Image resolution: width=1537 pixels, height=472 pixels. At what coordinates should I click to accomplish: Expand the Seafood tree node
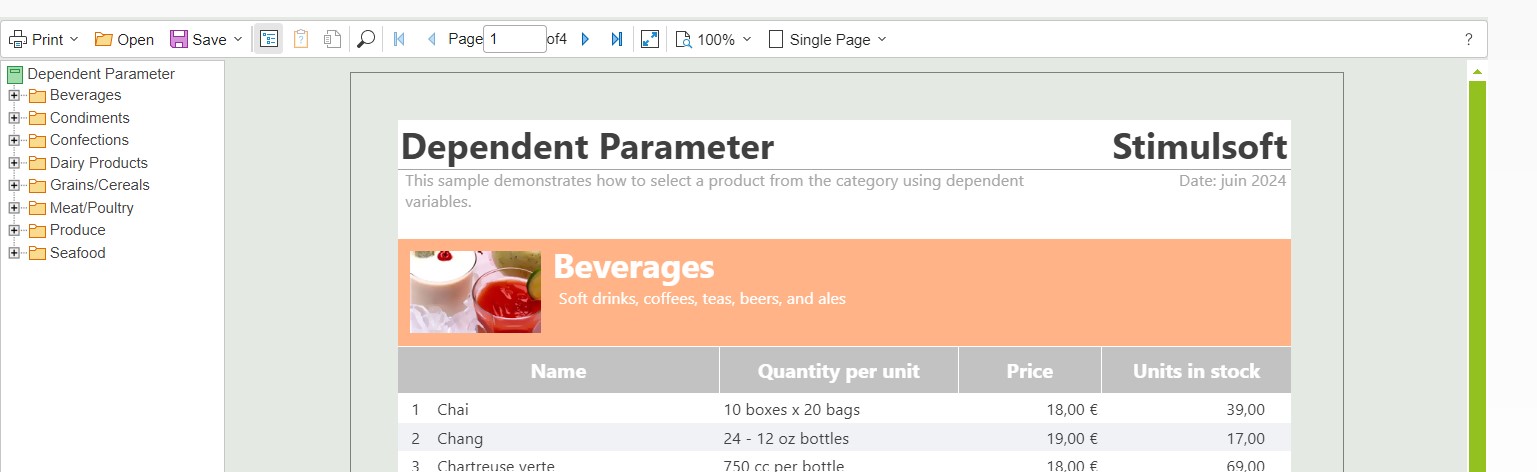pyautogui.click(x=14, y=253)
